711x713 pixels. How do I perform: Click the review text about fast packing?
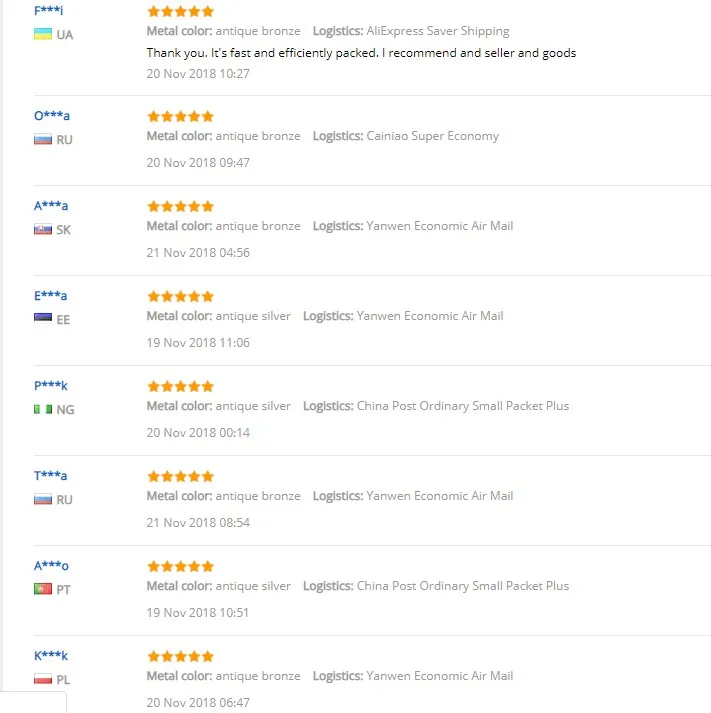point(361,53)
